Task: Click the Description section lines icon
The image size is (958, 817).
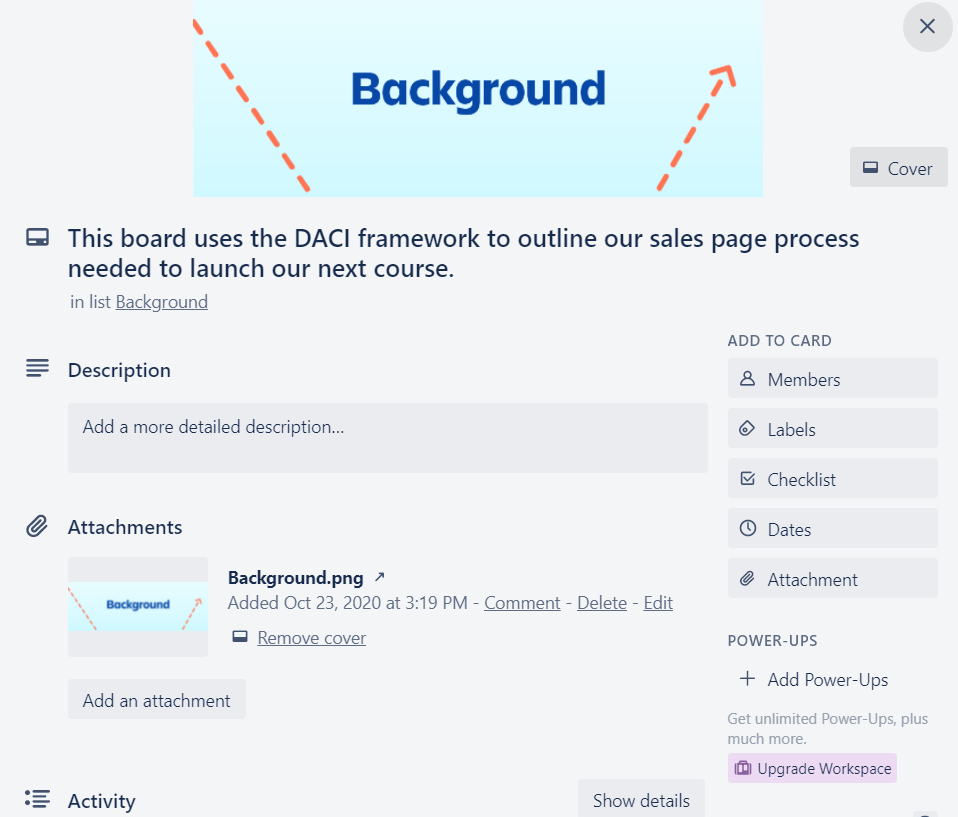Action: pyautogui.click(x=37, y=368)
